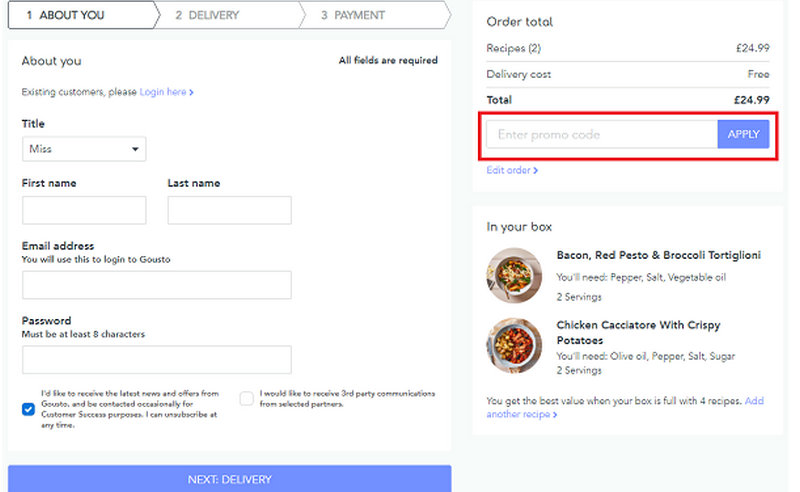This screenshot has width=800, height=492.
Task: Open the Edit order link
Action: [x=512, y=171]
